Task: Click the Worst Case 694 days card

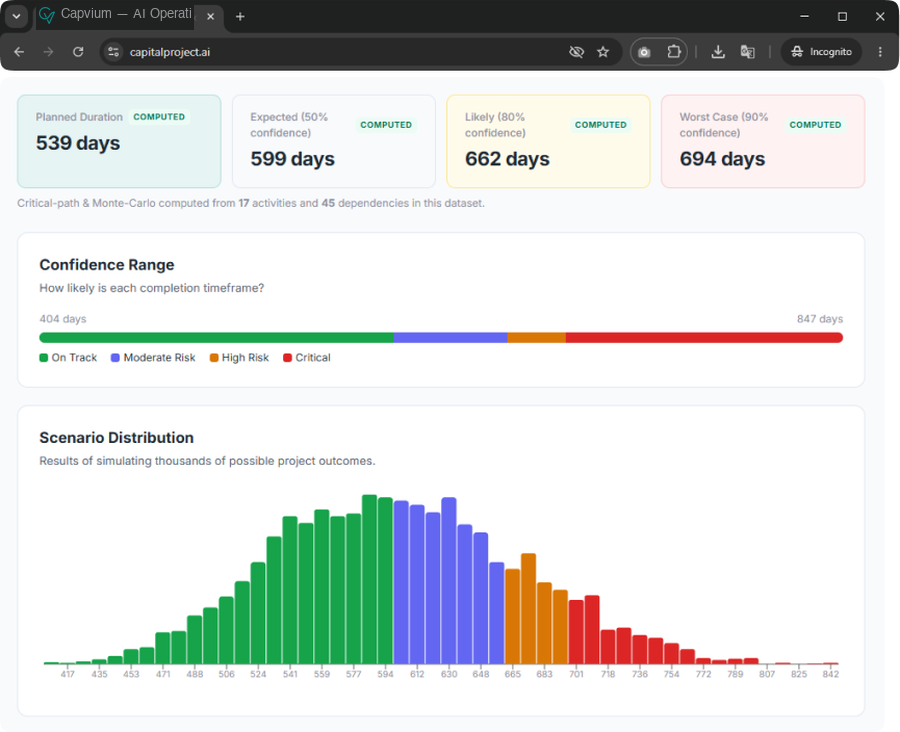Action: click(763, 141)
